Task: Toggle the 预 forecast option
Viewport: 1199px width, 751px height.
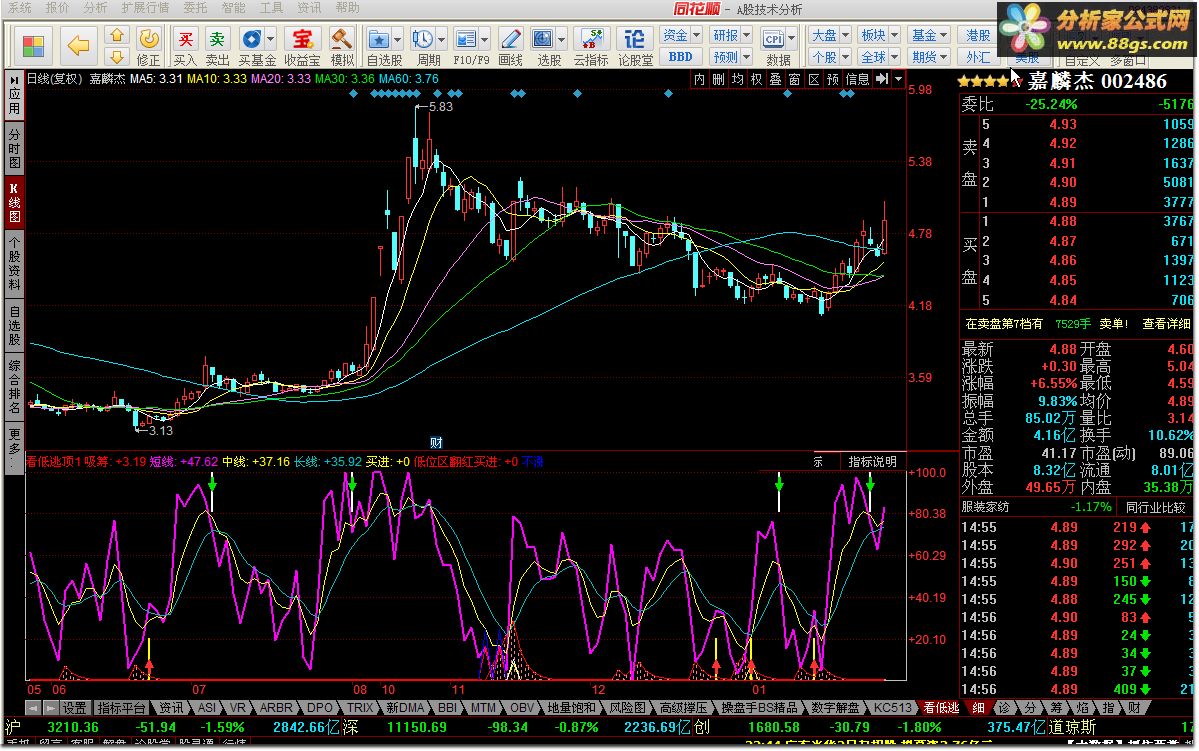Action: click(833, 79)
